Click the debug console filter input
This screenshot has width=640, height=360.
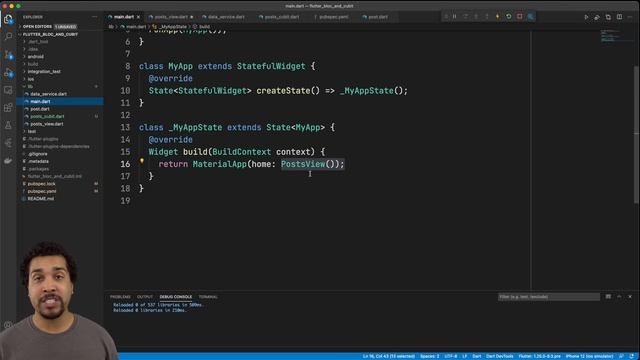coord(549,297)
